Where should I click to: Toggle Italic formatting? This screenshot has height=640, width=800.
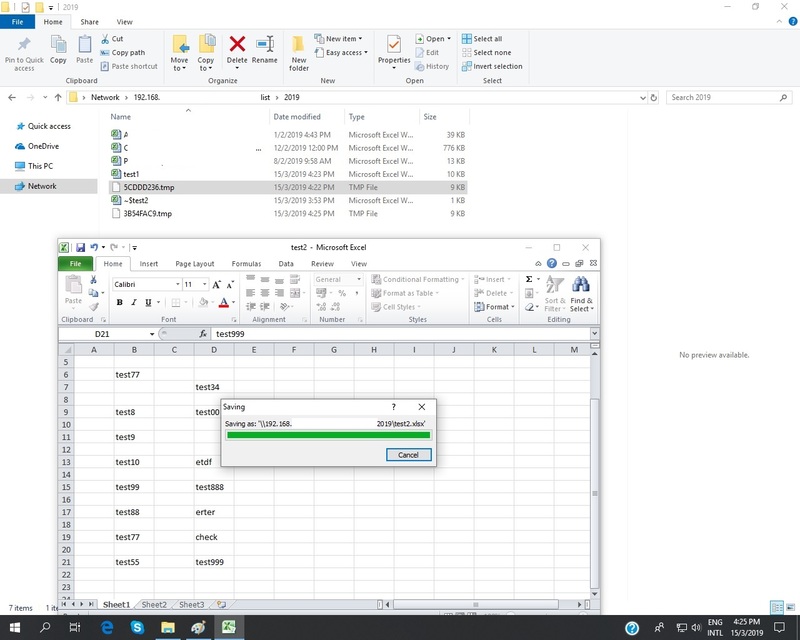tap(132, 302)
